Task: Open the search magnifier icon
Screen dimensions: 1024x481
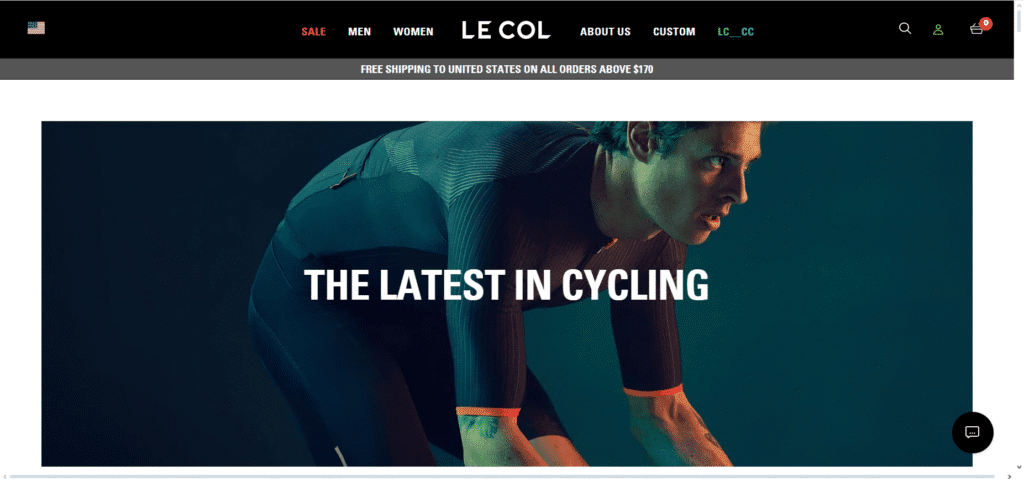Action: click(904, 29)
